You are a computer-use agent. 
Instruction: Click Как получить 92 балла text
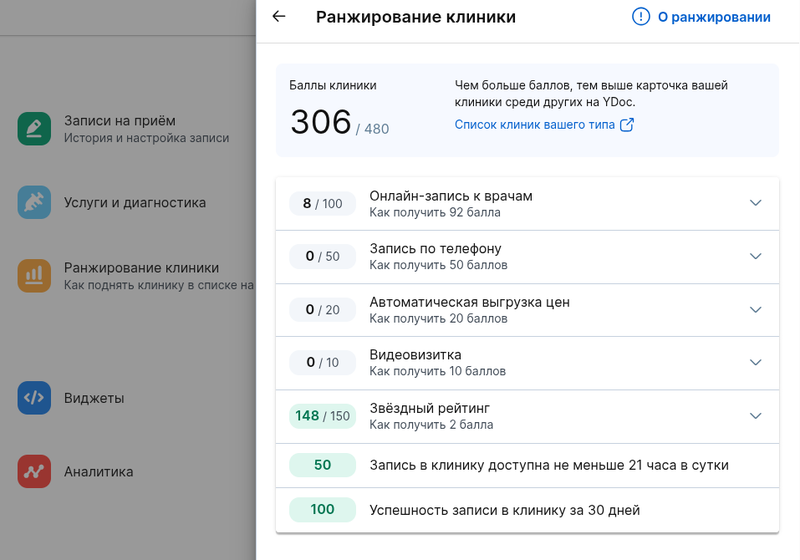click(x=435, y=212)
